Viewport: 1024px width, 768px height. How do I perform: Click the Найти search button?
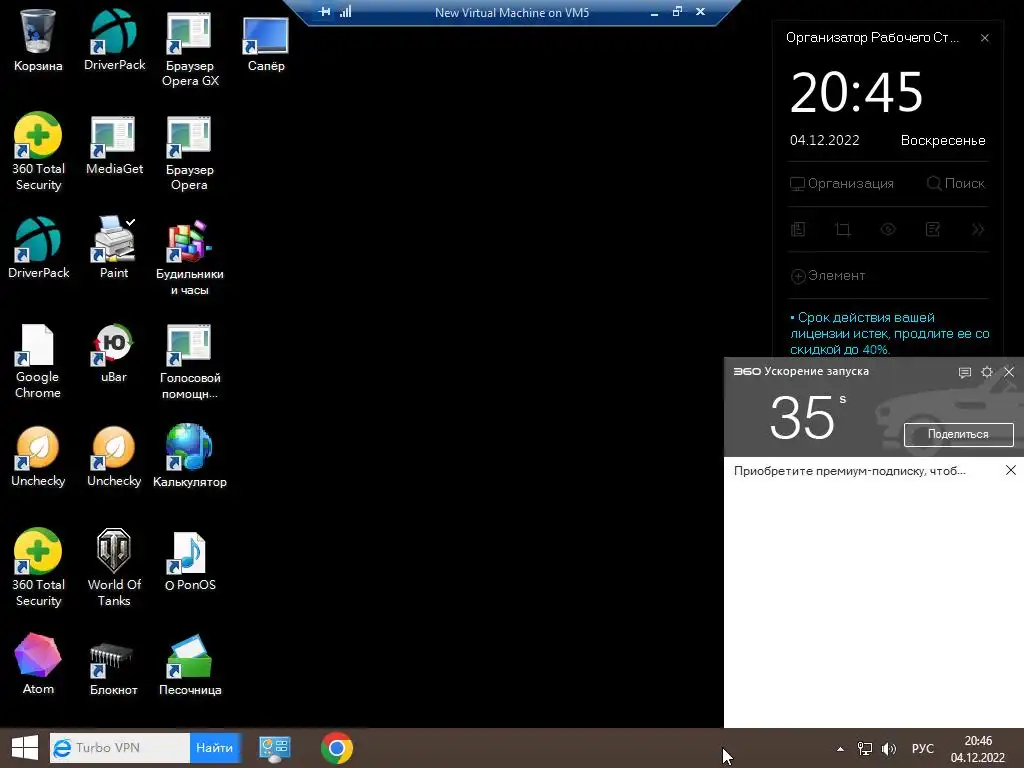click(x=214, y=748)
